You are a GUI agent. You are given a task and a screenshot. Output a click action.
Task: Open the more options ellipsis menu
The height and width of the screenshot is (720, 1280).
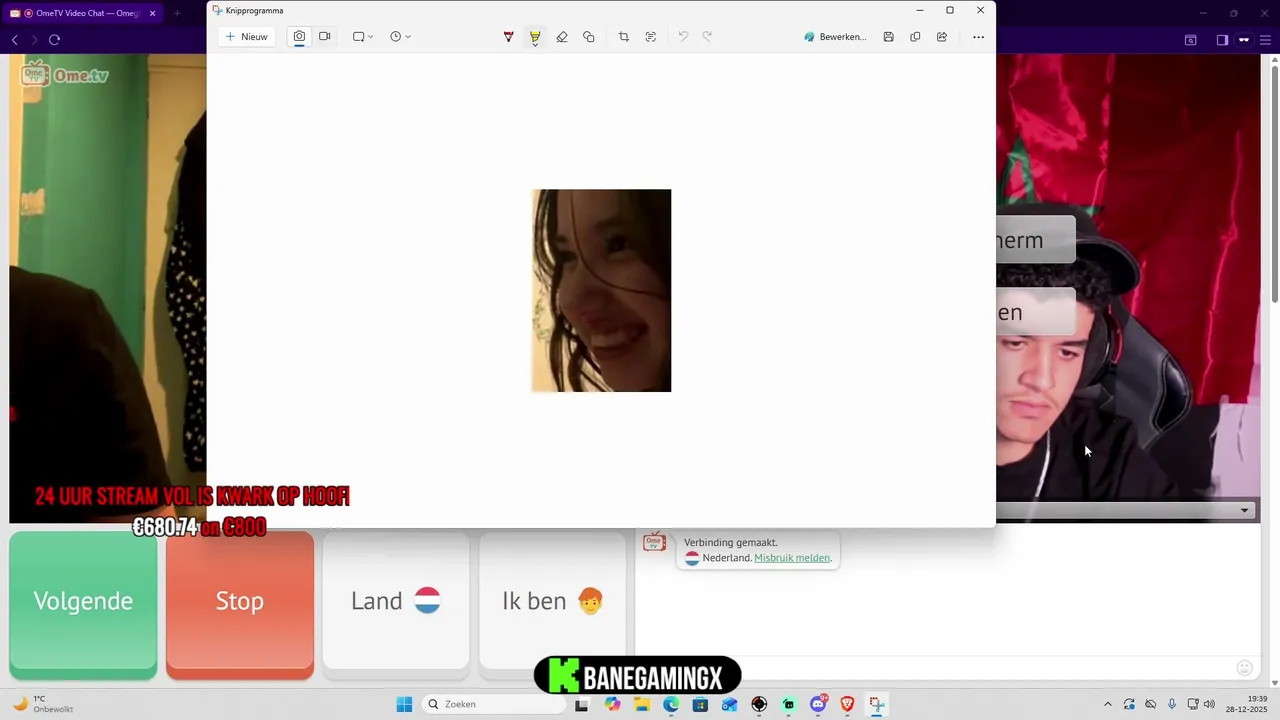(978, 37)
